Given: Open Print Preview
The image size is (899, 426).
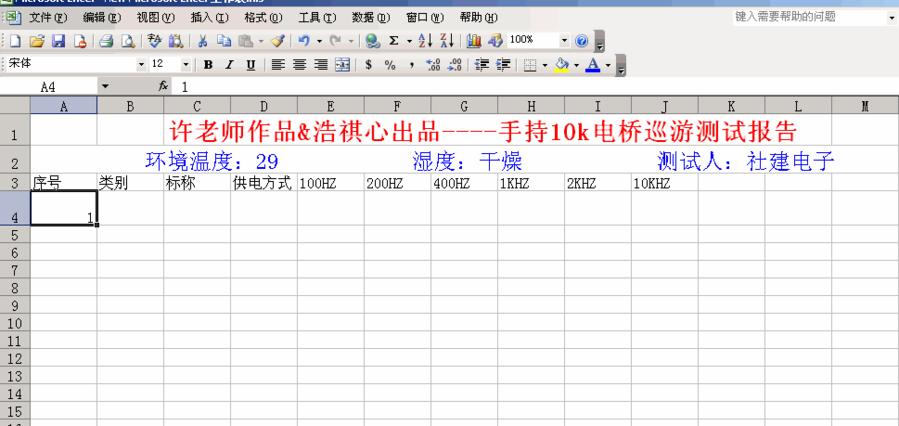Looking at the screenshot, I should pyautogui.click(x=127, y=41).
